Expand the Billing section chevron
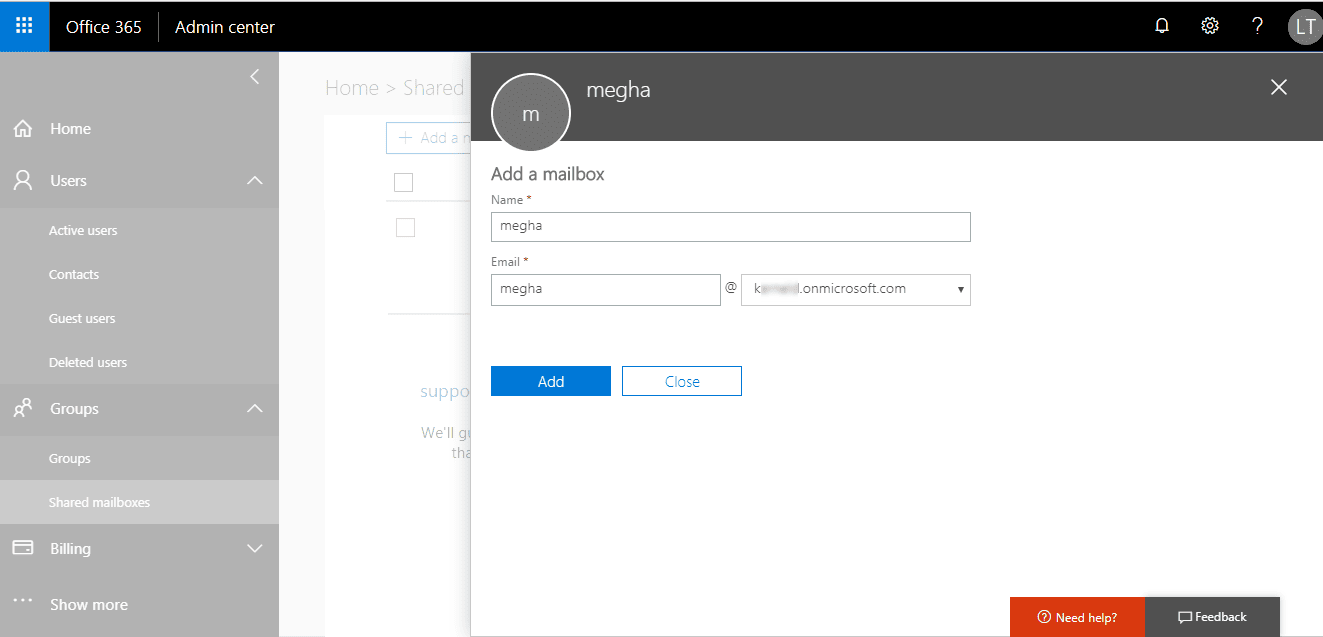 tap(255, 549)
